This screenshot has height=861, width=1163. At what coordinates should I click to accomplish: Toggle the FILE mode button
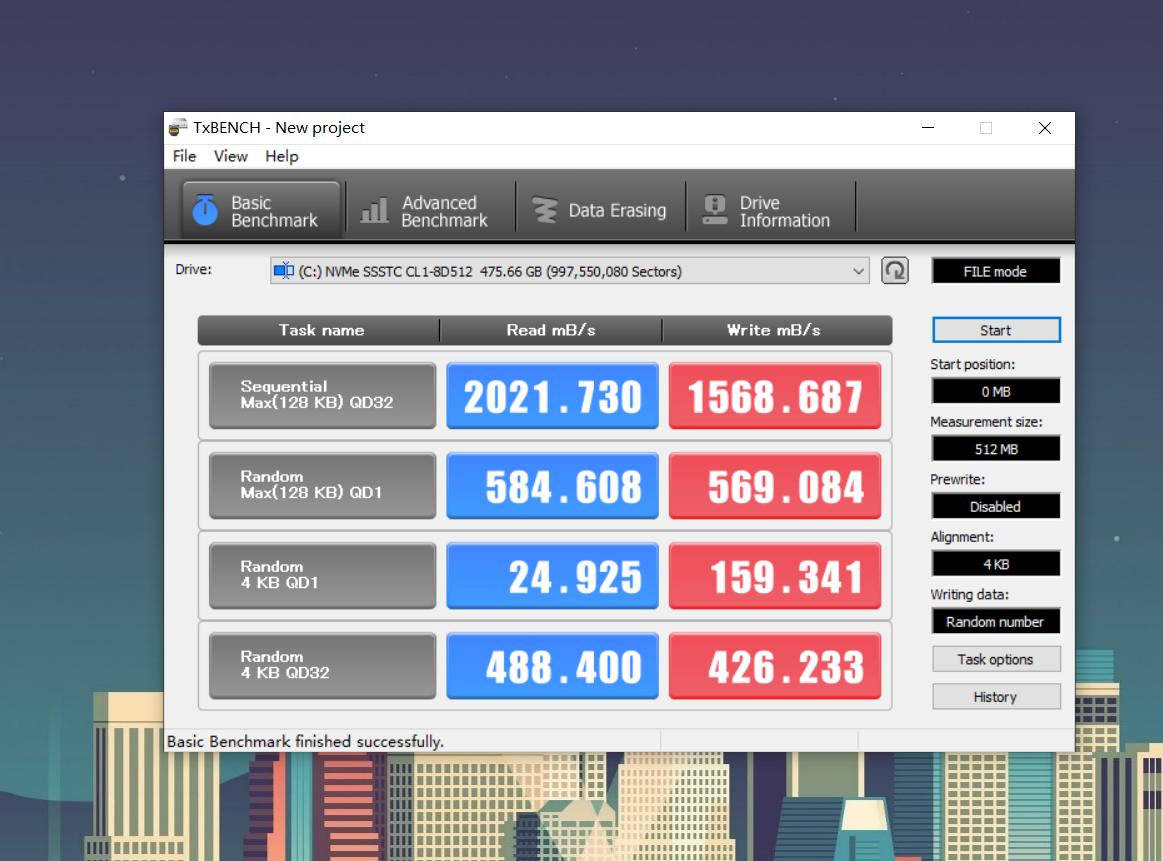pos(995,271)
